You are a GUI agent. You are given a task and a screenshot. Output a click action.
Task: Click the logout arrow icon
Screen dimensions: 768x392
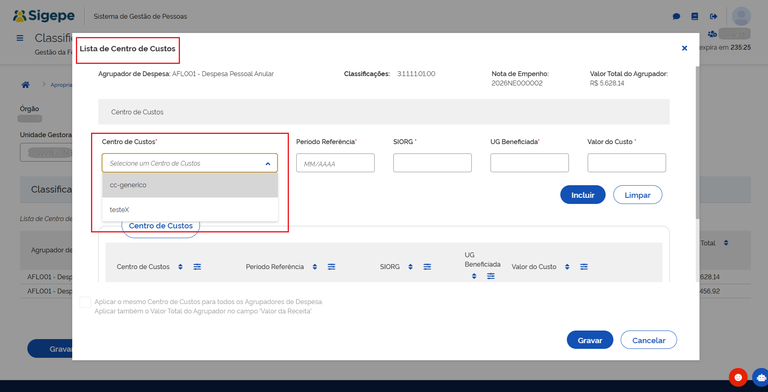[713, 16]
